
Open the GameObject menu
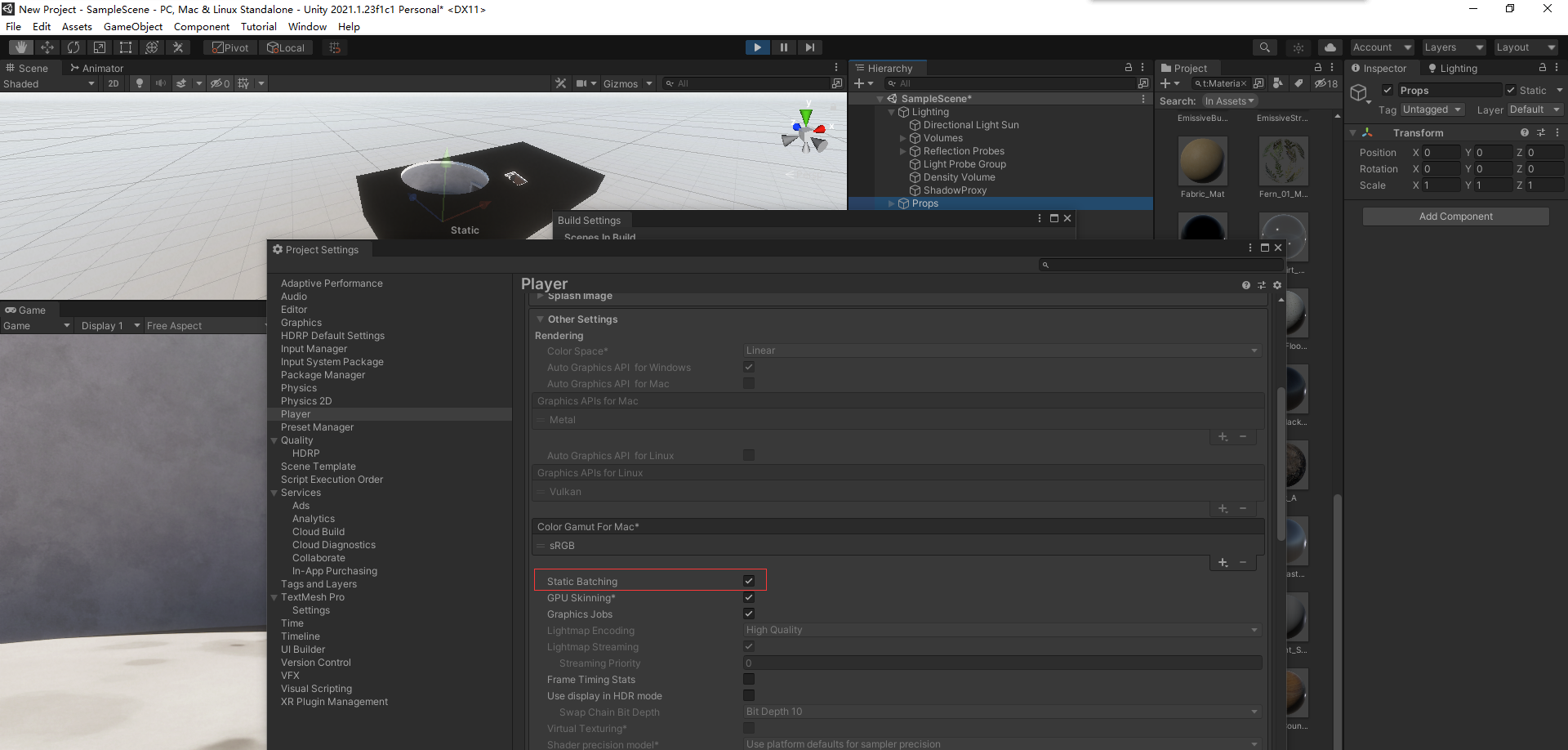133,26
